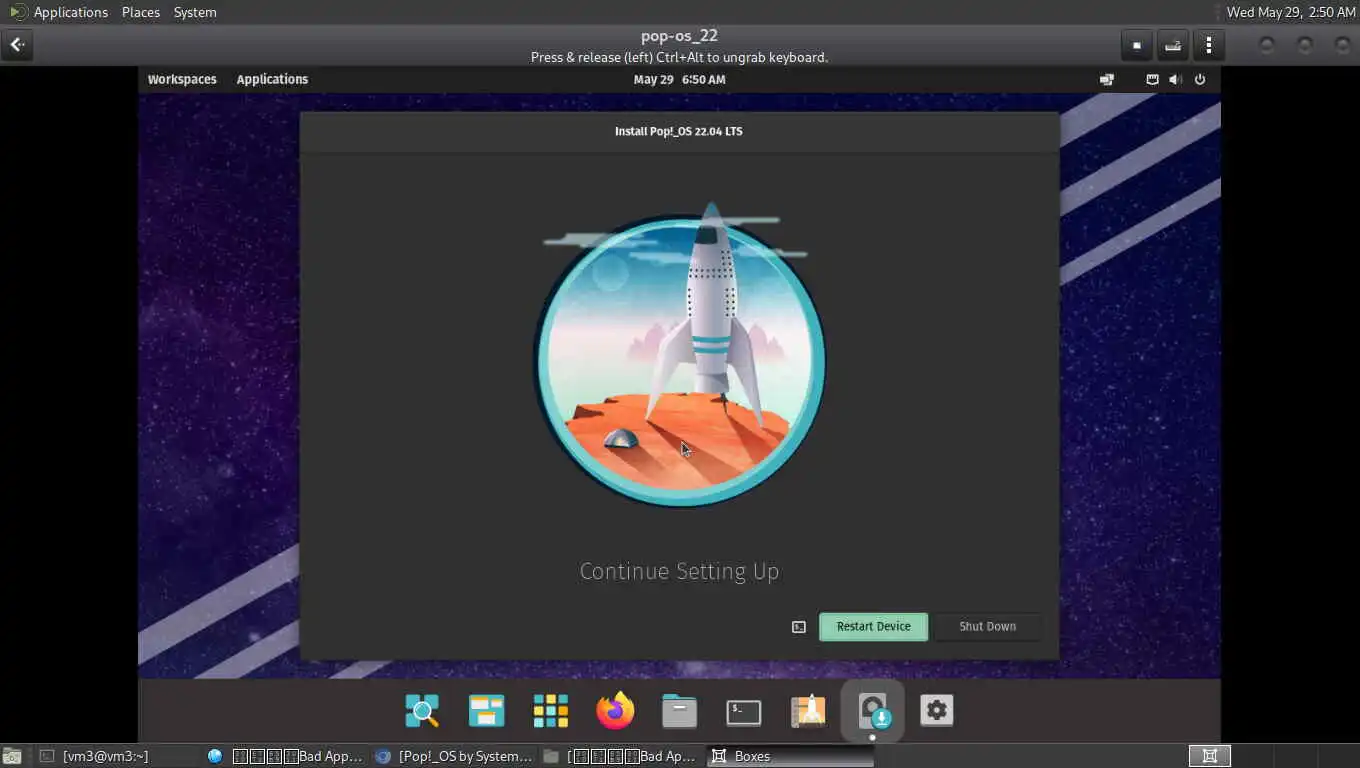1360x768 pixels.
Task: Launch the Terminal from the dock
Action: [743, 712]
